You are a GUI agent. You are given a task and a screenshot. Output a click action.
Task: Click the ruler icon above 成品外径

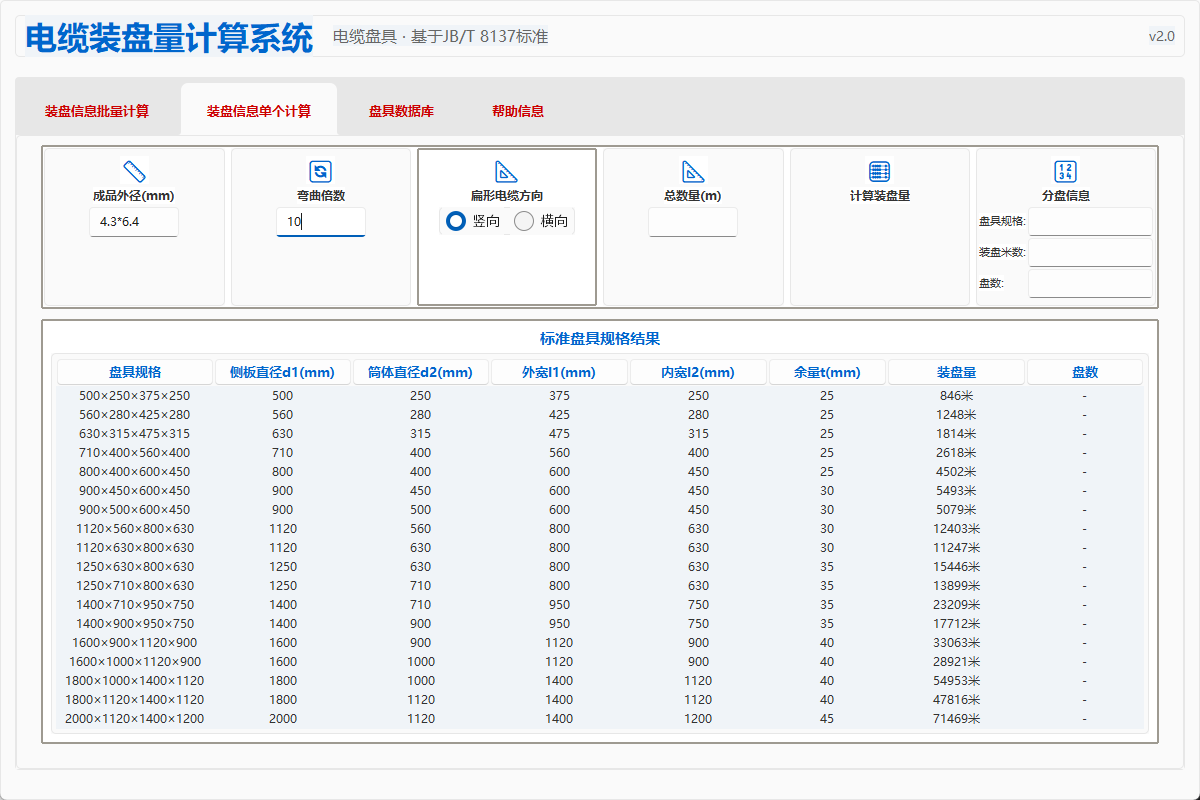(x=134, y=171)
